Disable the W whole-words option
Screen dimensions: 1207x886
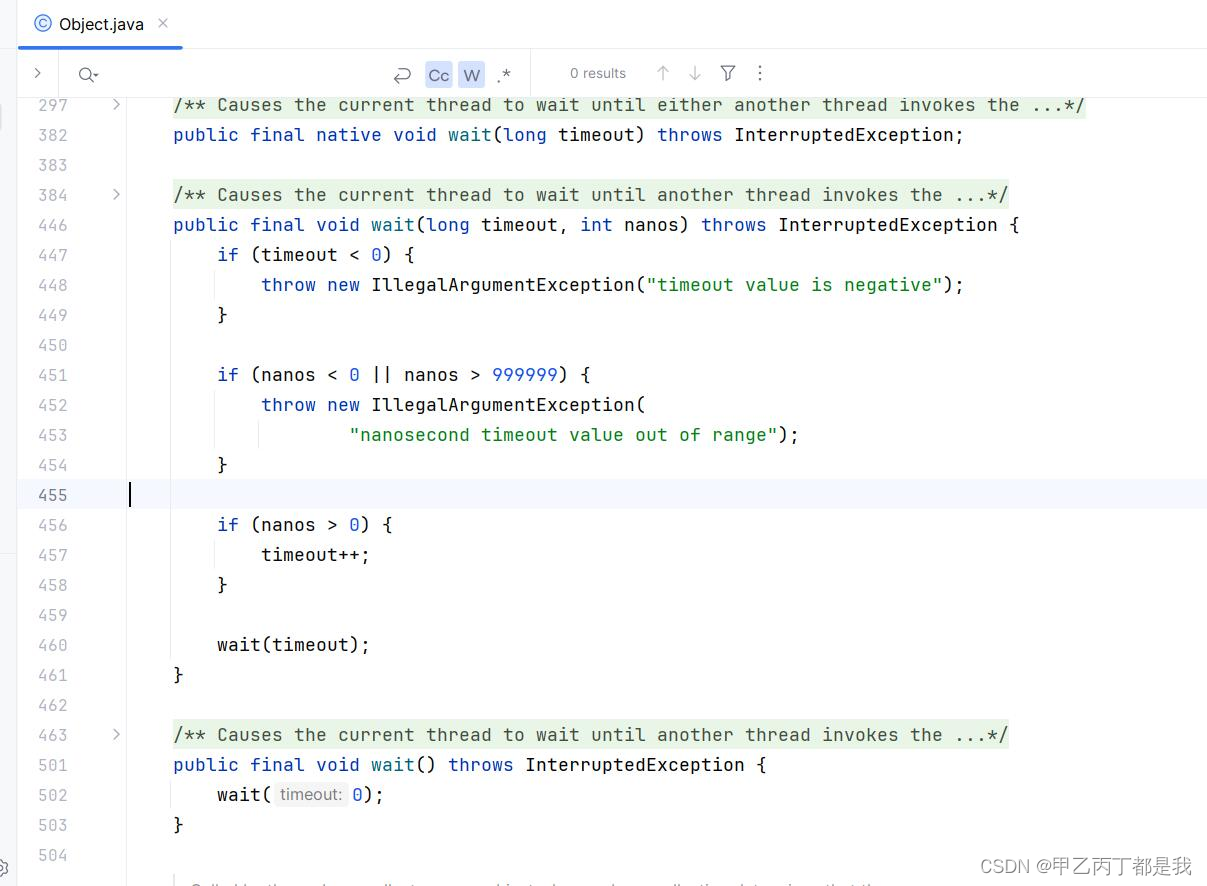pos(471,74)
